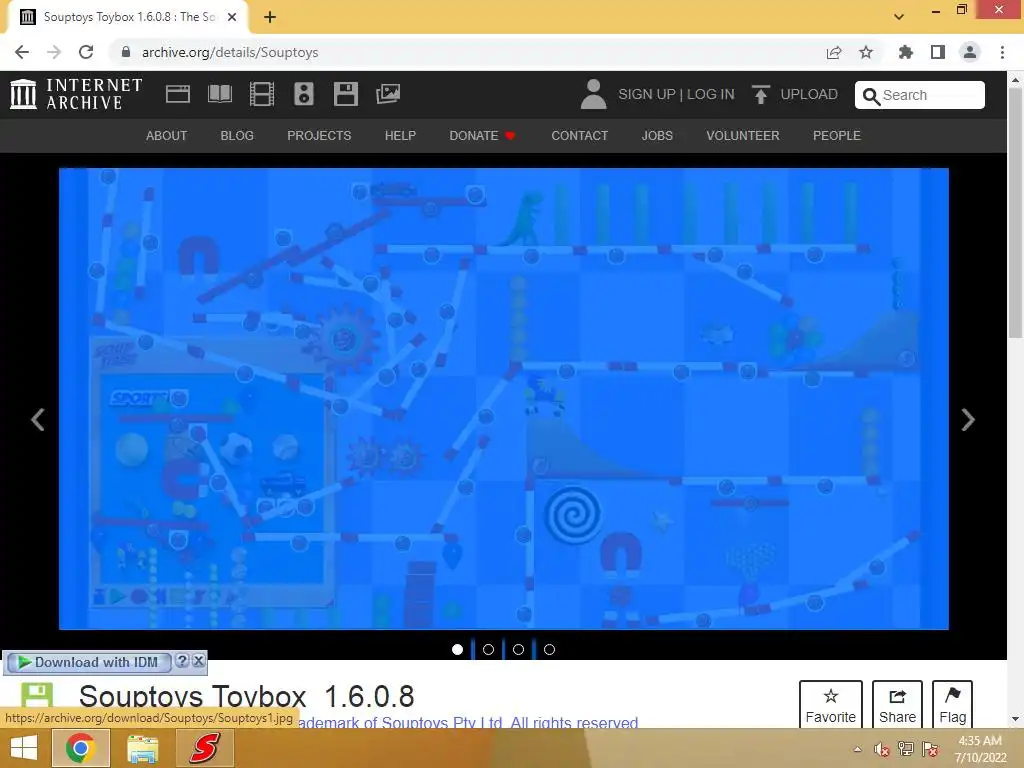Click the Share button
This screenshot has height=768, width=1024.
pos(897,704)
